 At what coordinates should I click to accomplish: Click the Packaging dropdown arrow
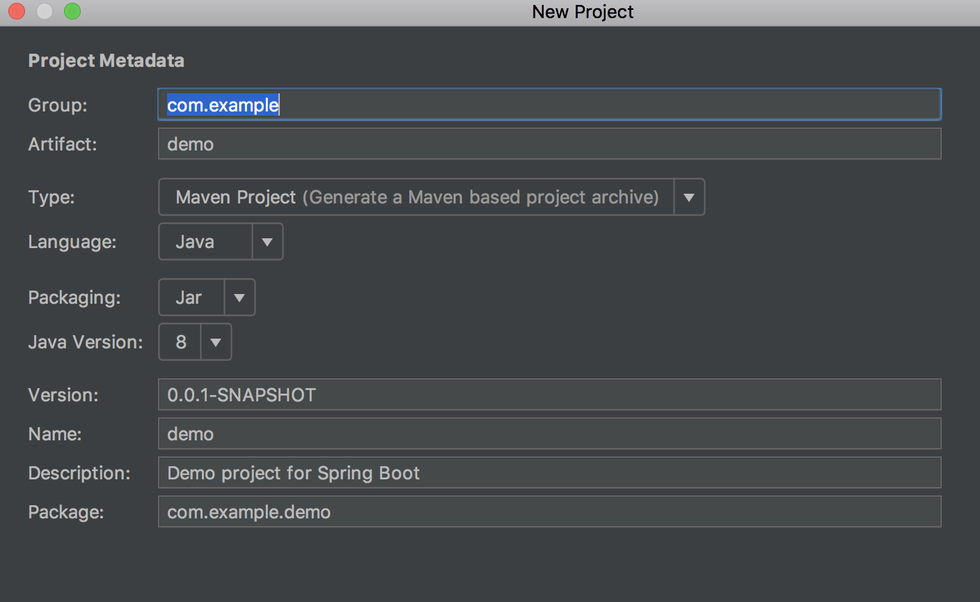point(239,298)
